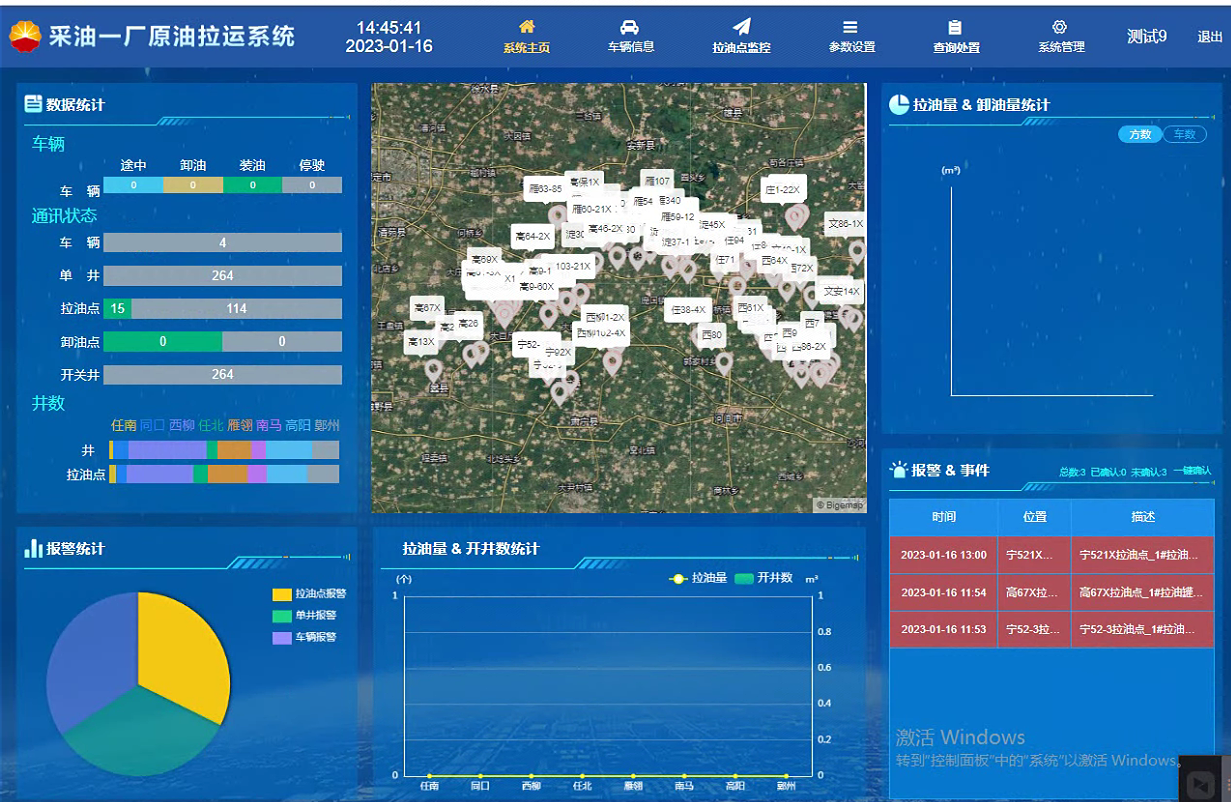Click the 庄1-22X marker label on the map
Image resolution: width=1231 pixels, height=802 pixels.
click(782, 189)
